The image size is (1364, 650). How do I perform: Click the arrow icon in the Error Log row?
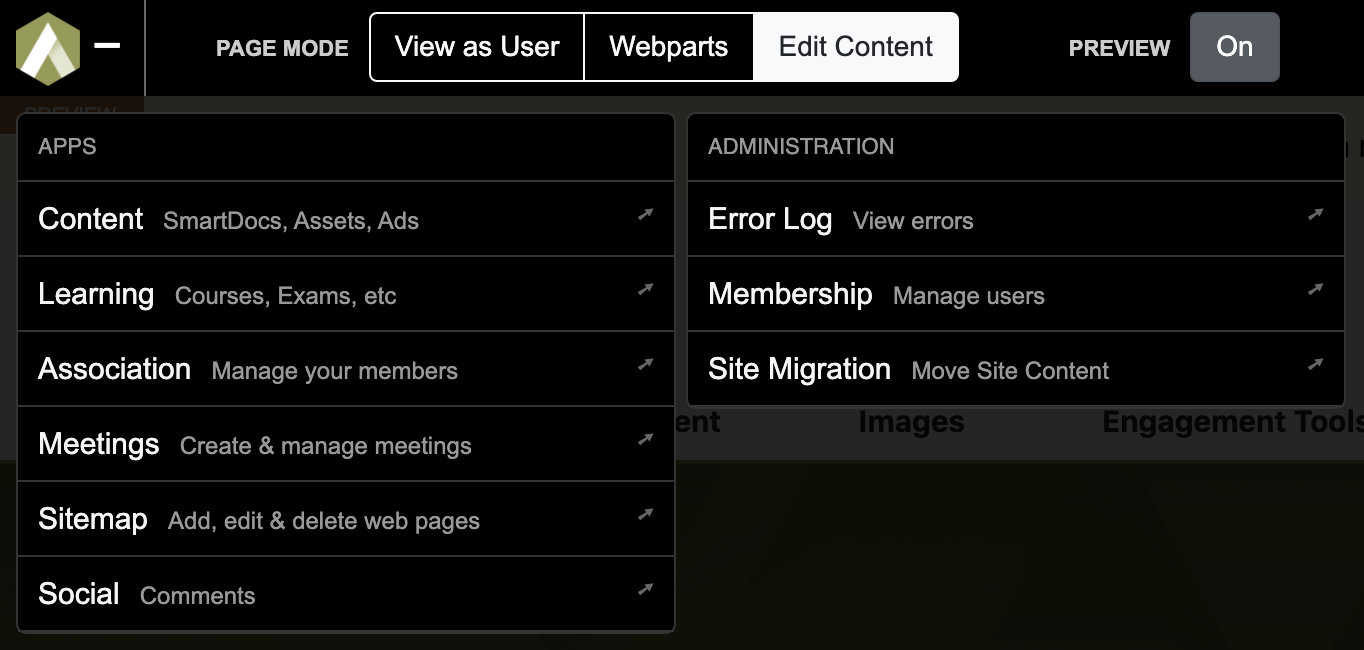[x=1315, y=214]
